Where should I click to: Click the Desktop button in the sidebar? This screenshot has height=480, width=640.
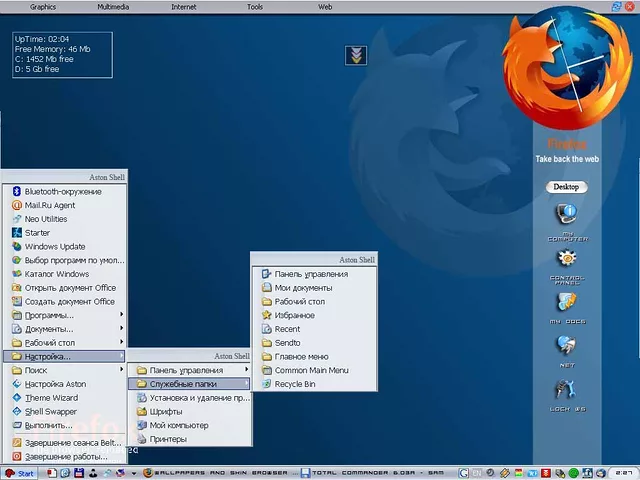pyautogui.click(x=567, y=187)
